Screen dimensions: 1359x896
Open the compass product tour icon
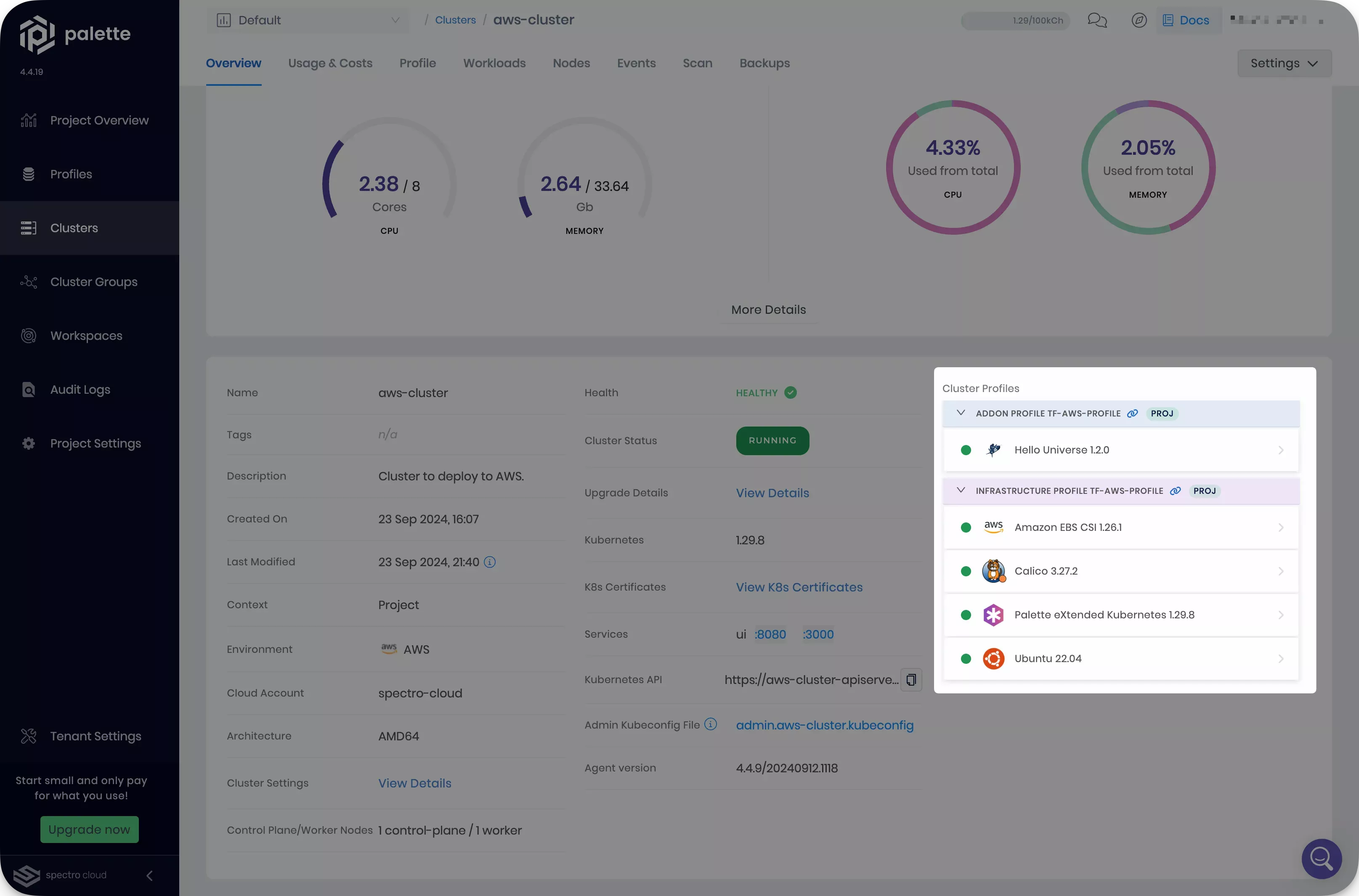(x=1139, y=21)
